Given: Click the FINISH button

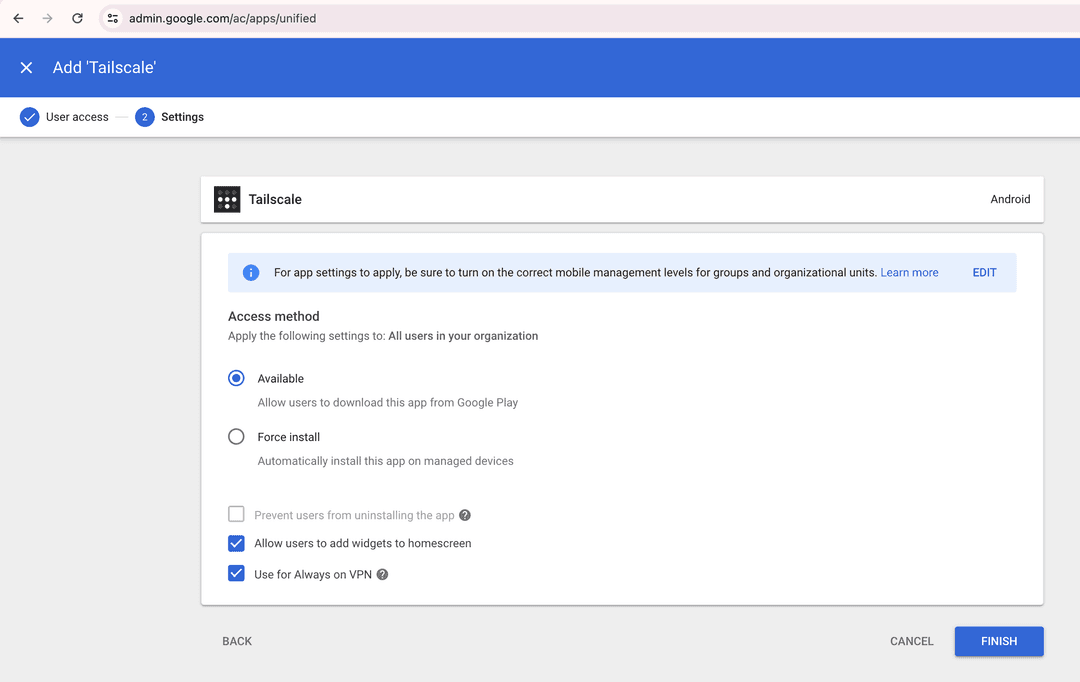Looking at the screenshot, I should tap(998, 641).
